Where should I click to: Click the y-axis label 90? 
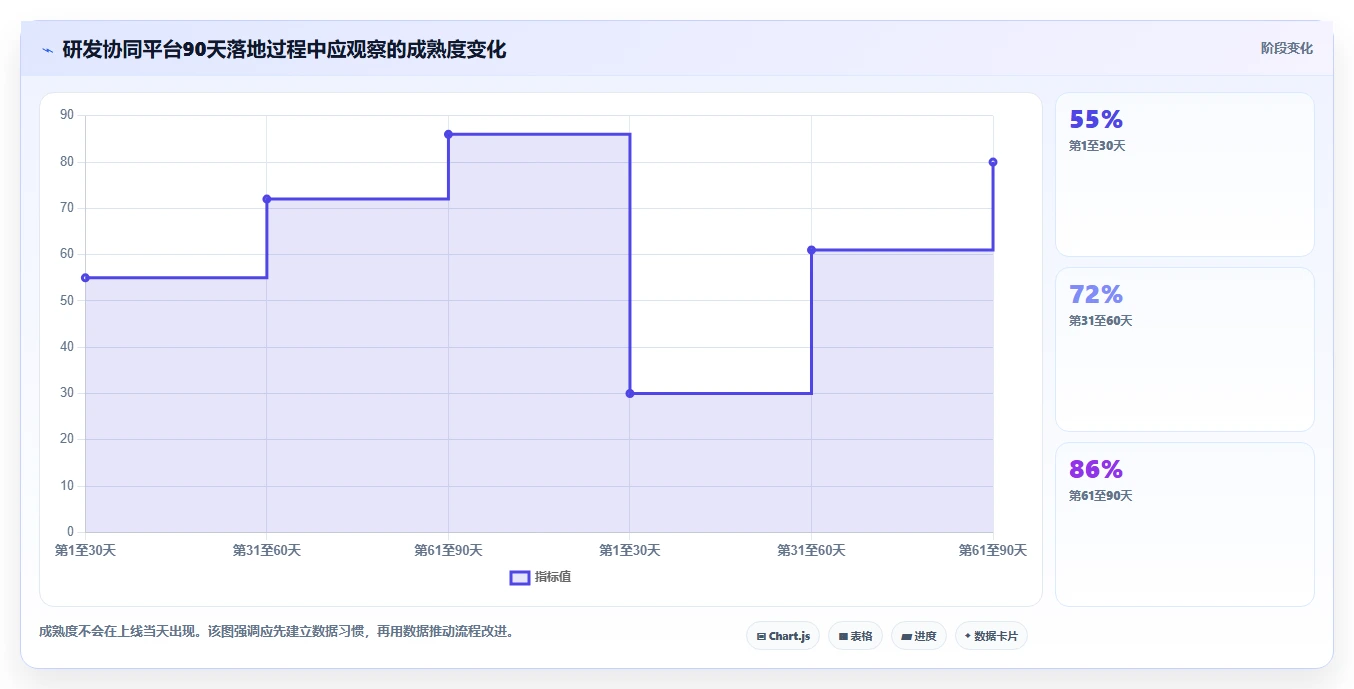pos(67,115)
